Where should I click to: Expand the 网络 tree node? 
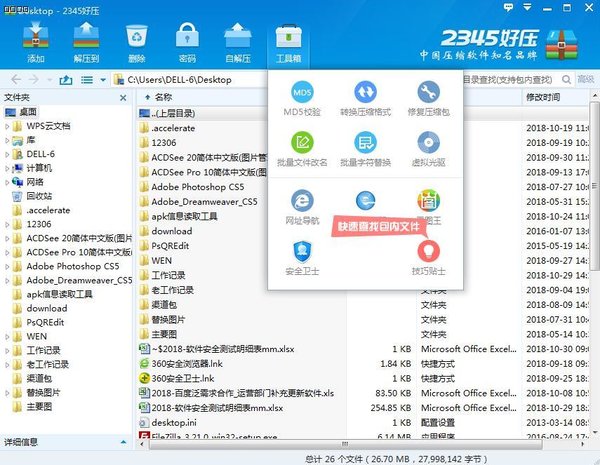coord(7,182)
